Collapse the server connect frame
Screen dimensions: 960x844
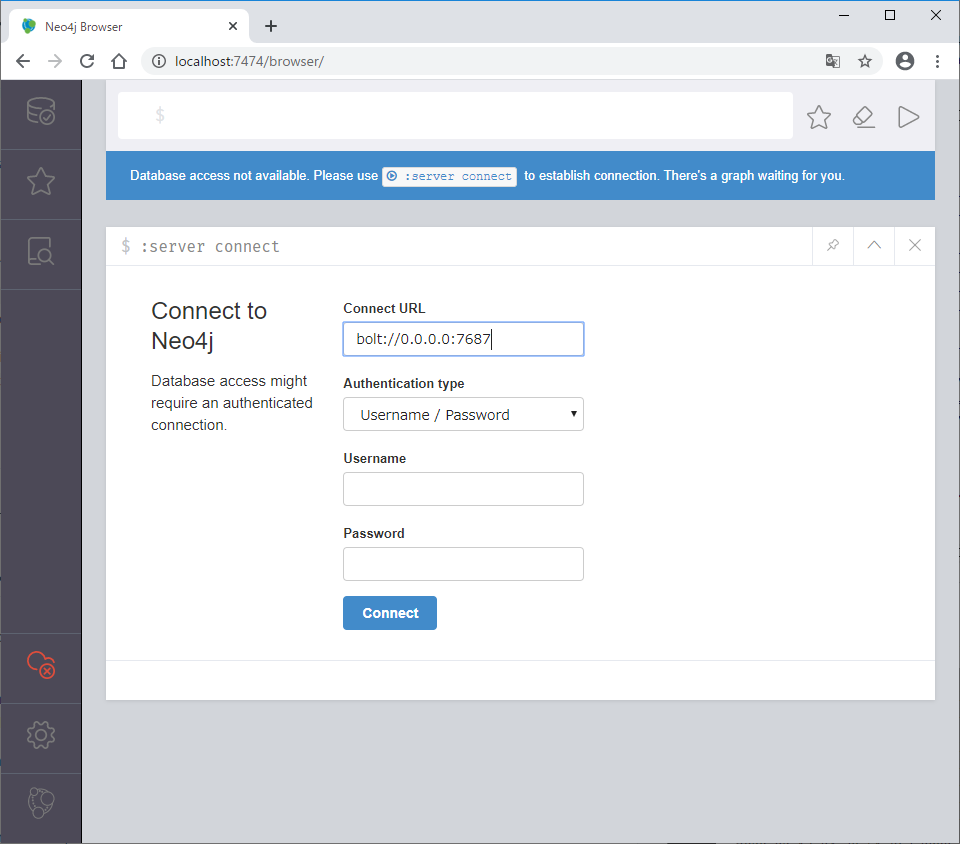[874, 245]
